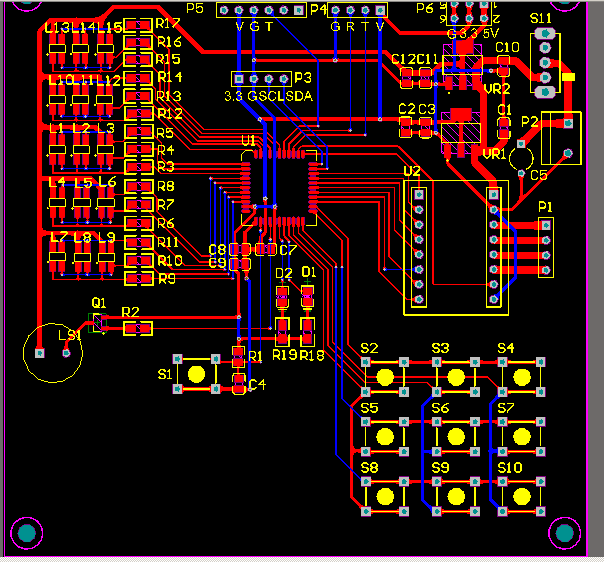604x562 pixels.
Task: Click the VR1 voltage regulator
Action: [461, 132]
